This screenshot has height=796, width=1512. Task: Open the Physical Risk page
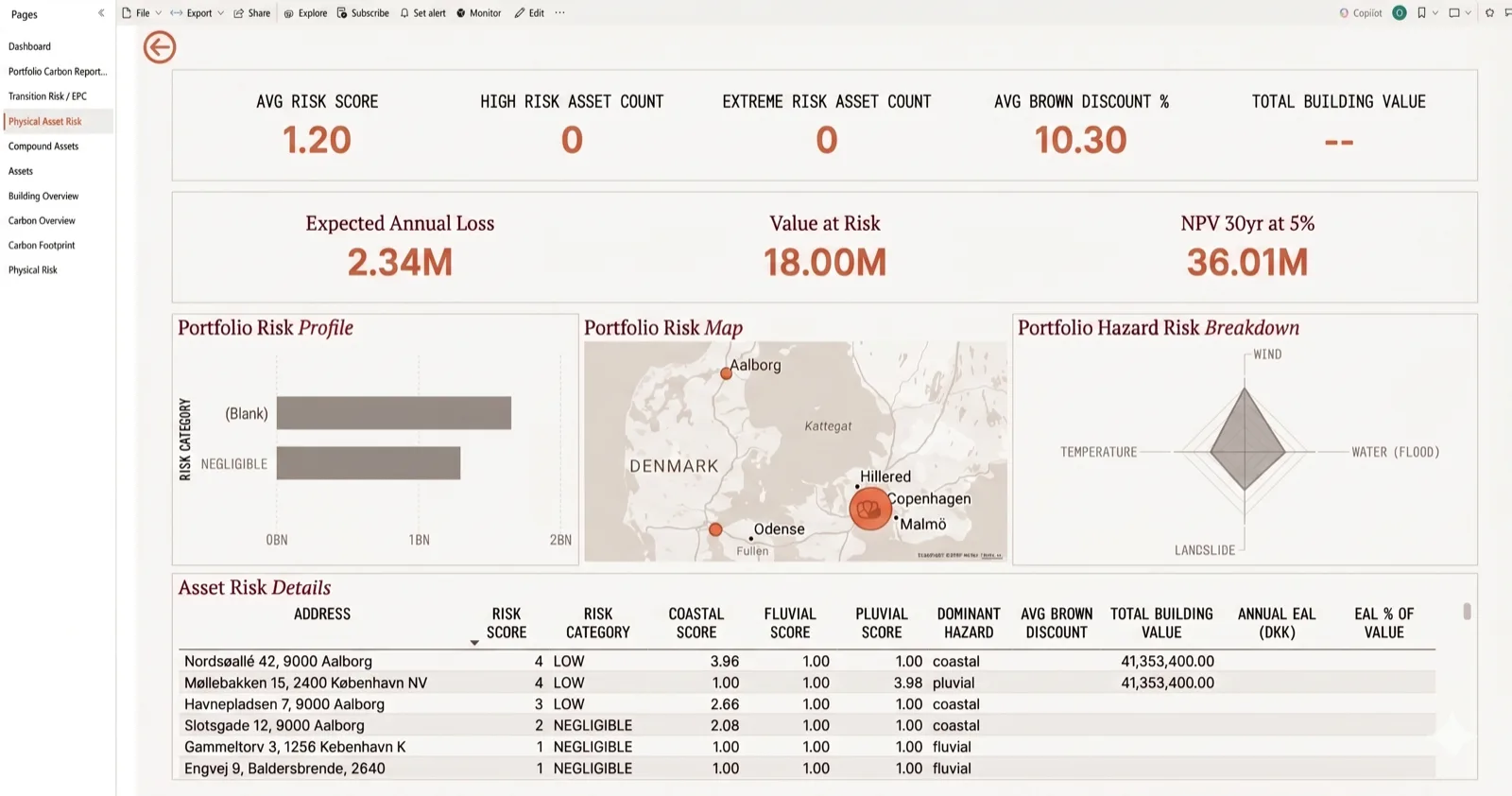tap(33, 270)
